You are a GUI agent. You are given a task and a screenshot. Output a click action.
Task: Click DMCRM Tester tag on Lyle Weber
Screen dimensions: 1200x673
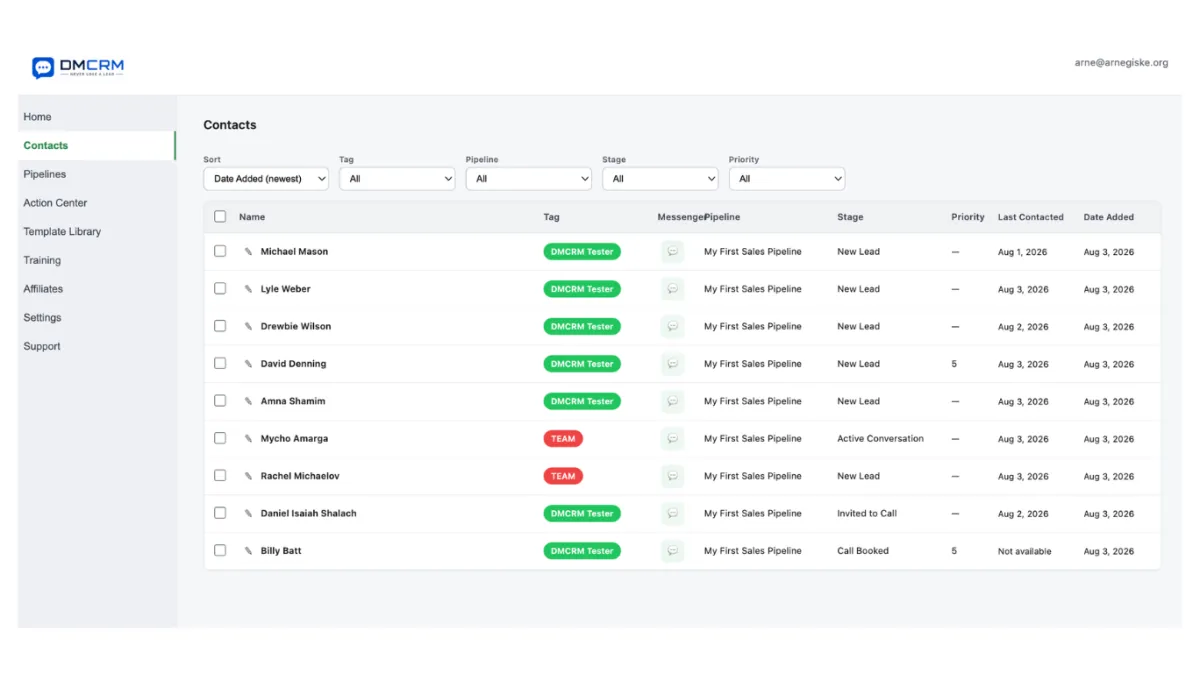(582, 289)
